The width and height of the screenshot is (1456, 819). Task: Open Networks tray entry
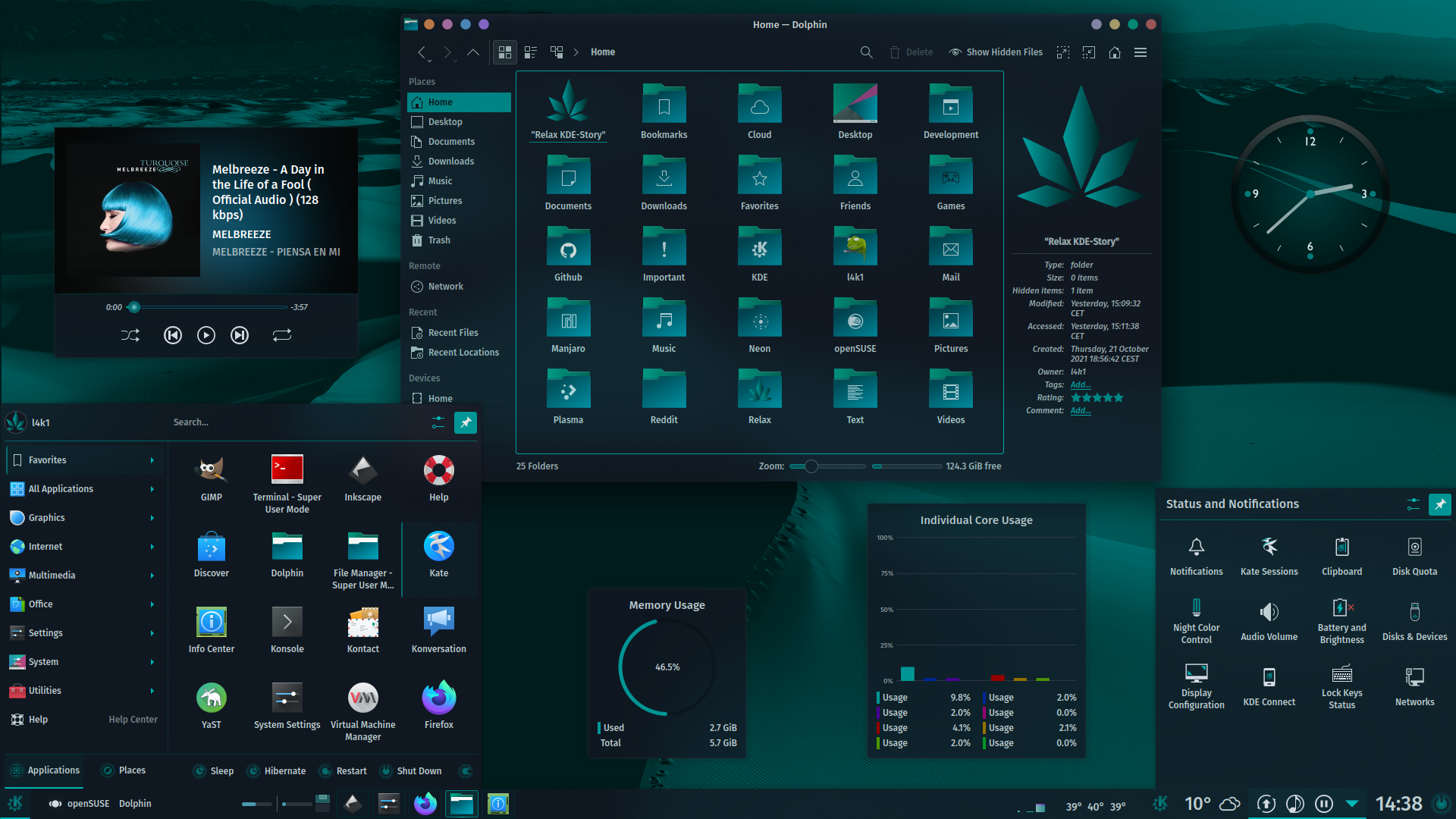point(1414,687)
